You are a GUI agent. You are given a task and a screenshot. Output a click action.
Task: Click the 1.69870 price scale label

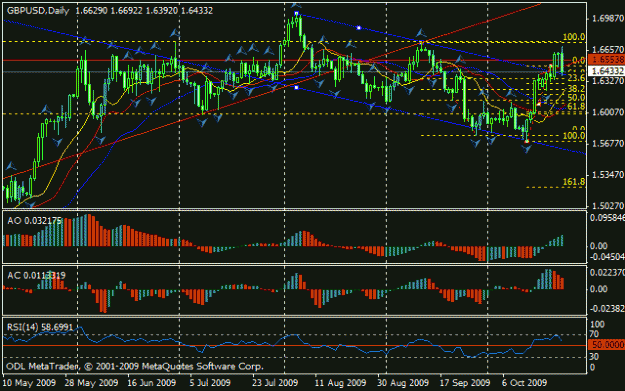point(607,18)
